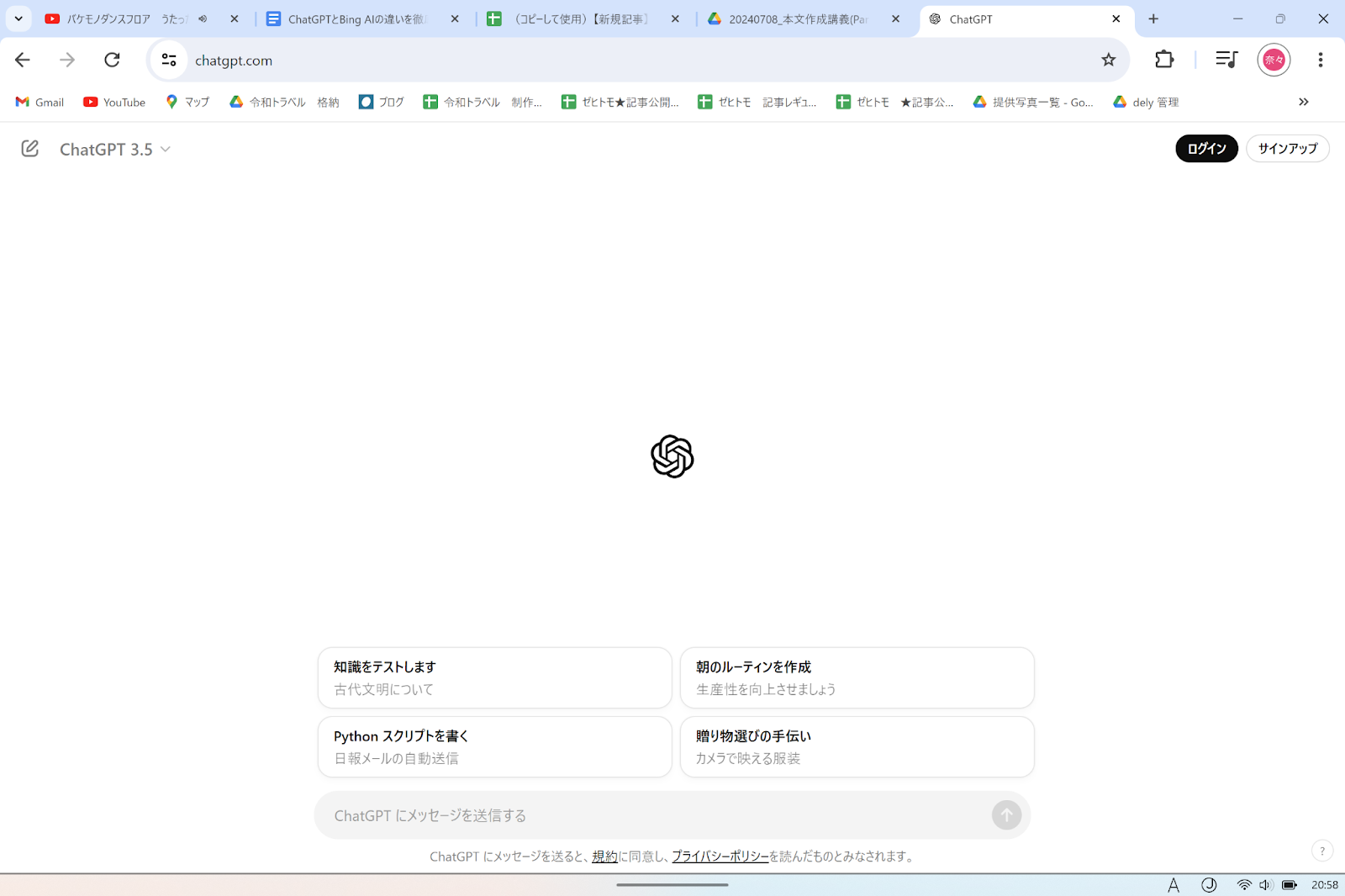1345x896 pixels.
Task: Open the Chrome three-dot menu
Action: click(x=1321, y=60)
